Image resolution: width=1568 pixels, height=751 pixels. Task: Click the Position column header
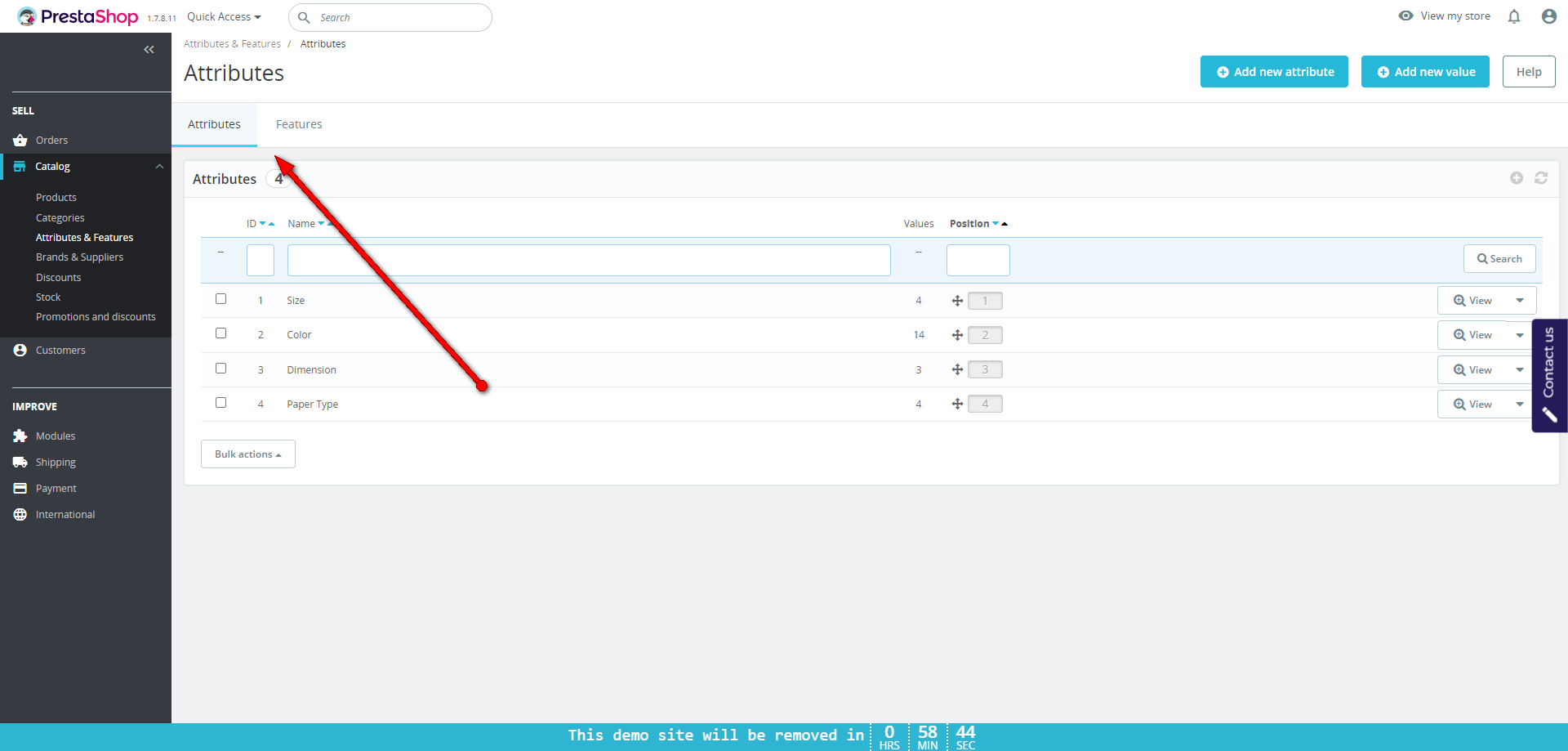pyautogui.click(x=969, y=224)
